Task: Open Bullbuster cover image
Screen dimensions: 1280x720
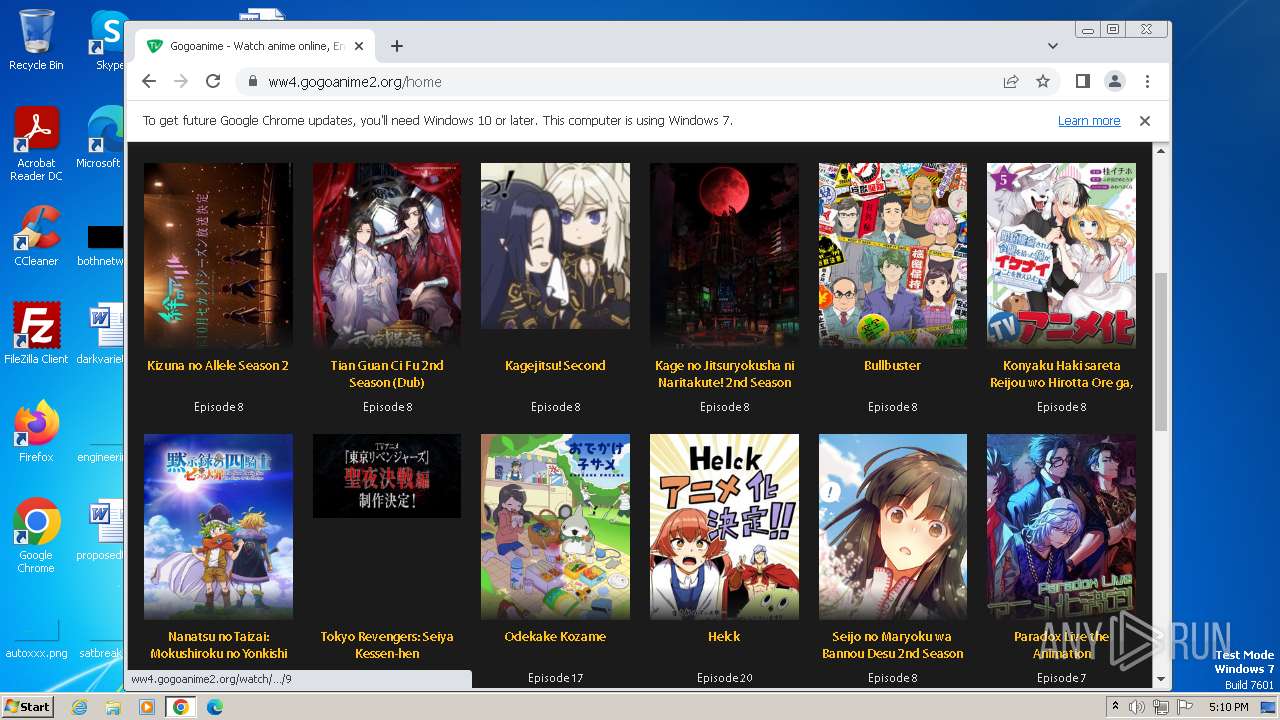Action: [892, 255]
